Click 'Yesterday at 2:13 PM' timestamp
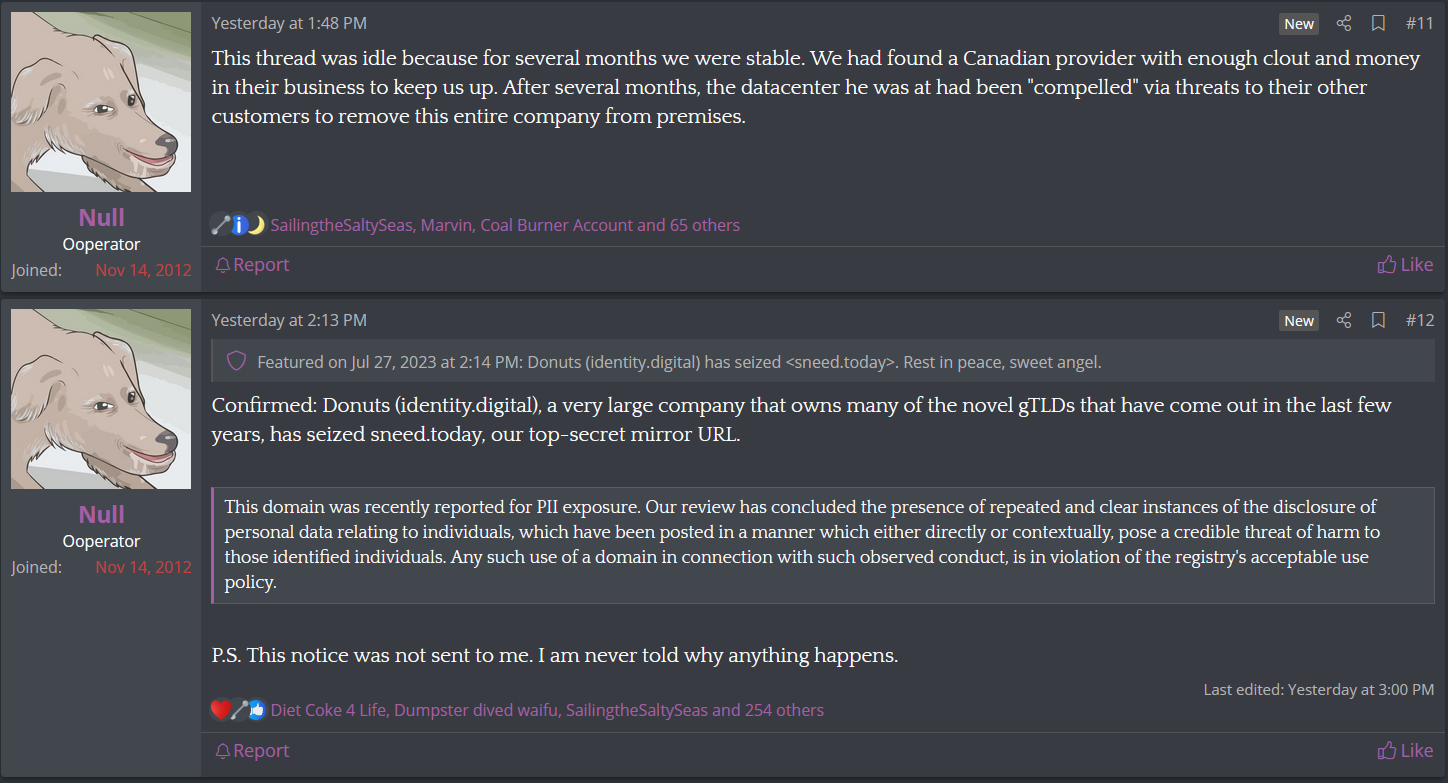 [289, 320]
